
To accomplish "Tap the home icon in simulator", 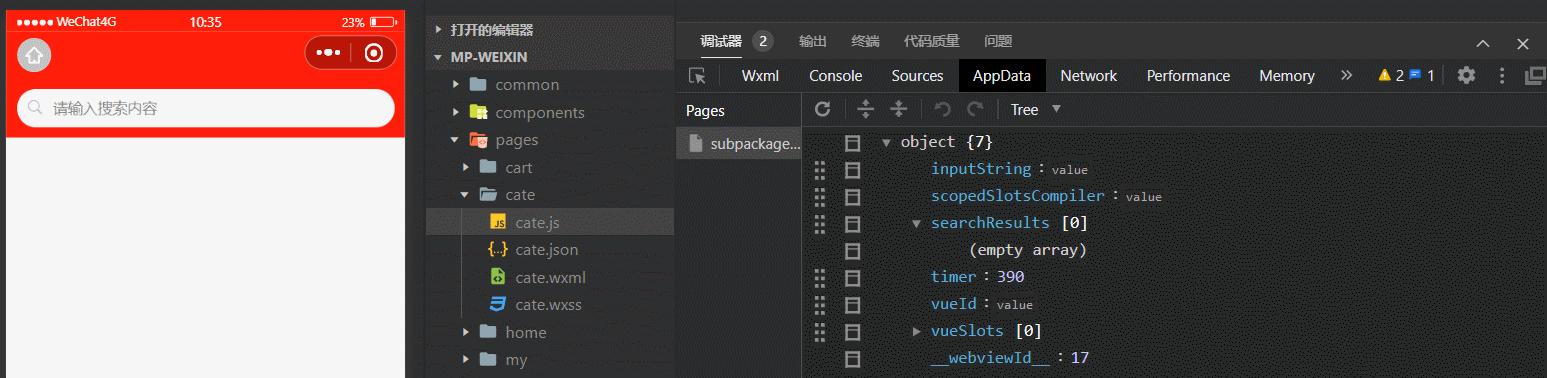I will click(34, 54).
